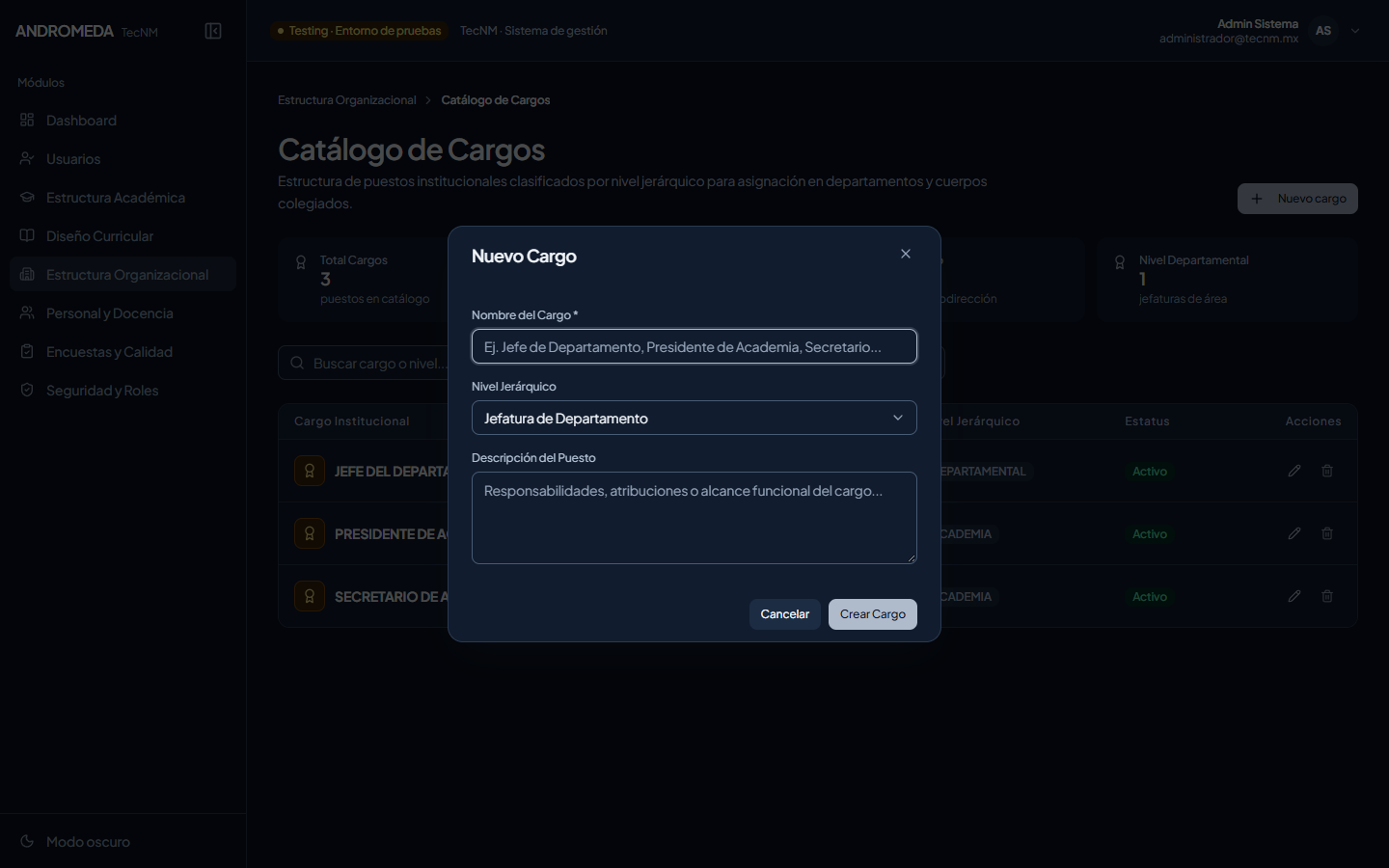
Task: Open Estructura Organizacional module
Action: click(x=123, y=274)
